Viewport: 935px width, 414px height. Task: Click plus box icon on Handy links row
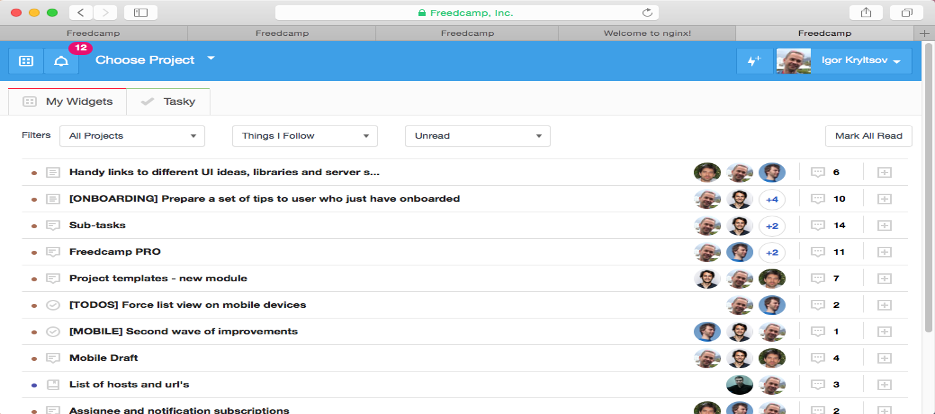884,172
